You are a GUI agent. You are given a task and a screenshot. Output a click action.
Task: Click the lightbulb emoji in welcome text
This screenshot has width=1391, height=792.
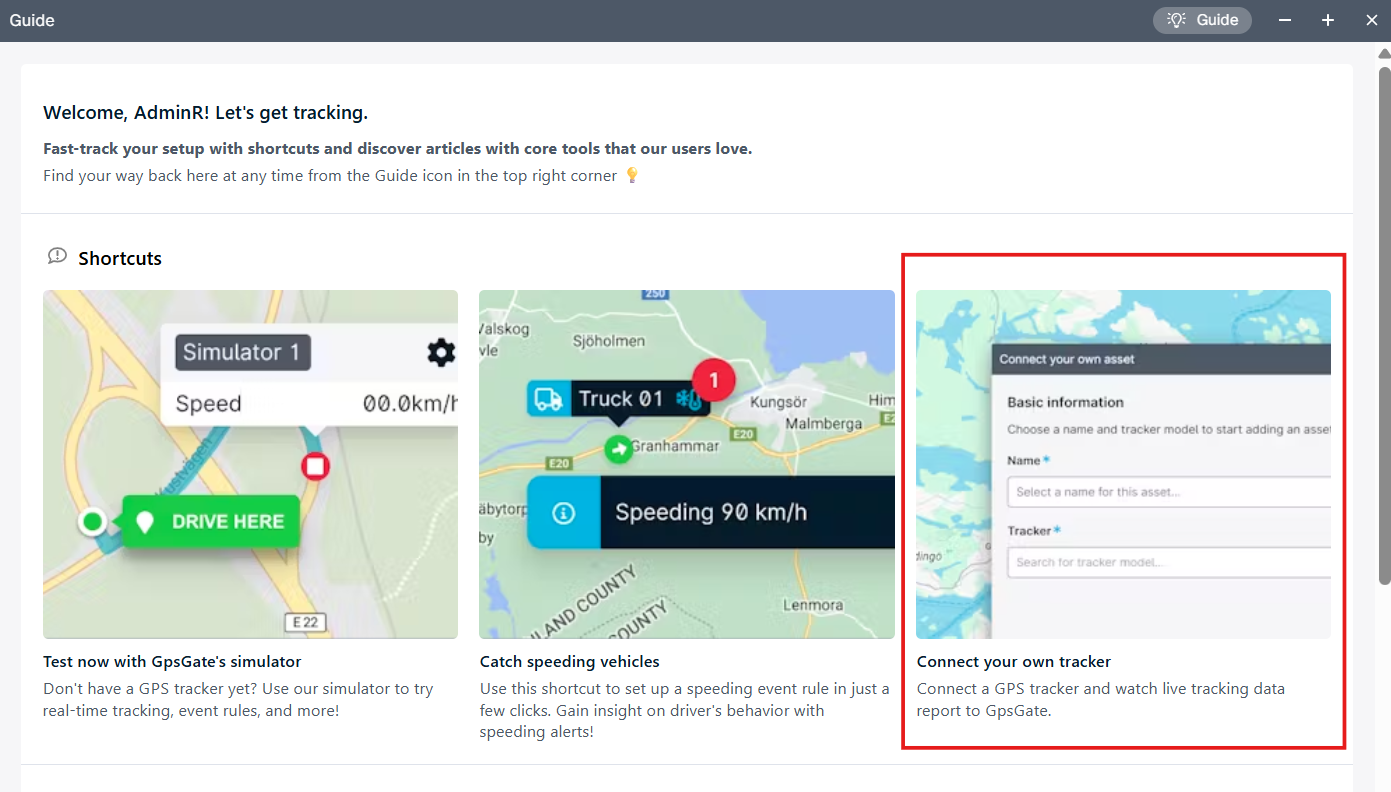pyautogui.click(x=631, y=176)
